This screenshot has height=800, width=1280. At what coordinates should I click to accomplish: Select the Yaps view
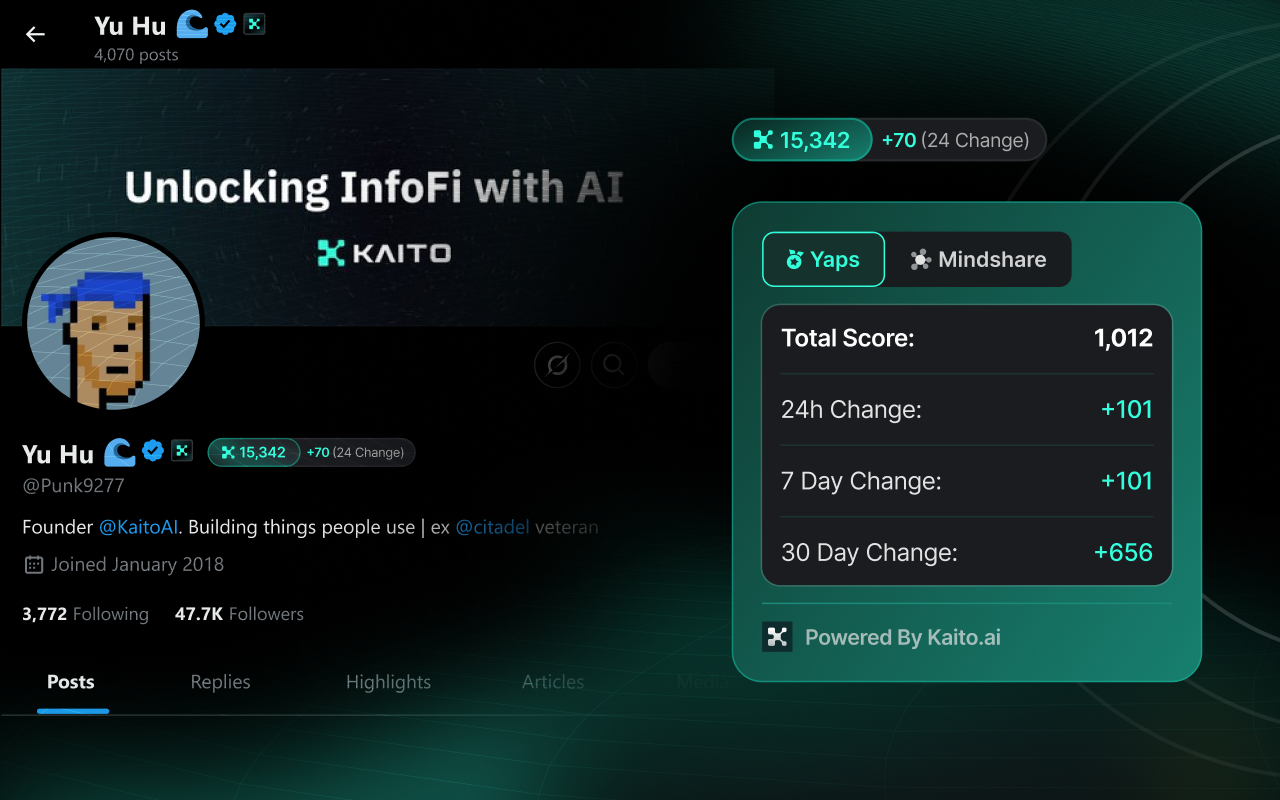pos(823,259)
